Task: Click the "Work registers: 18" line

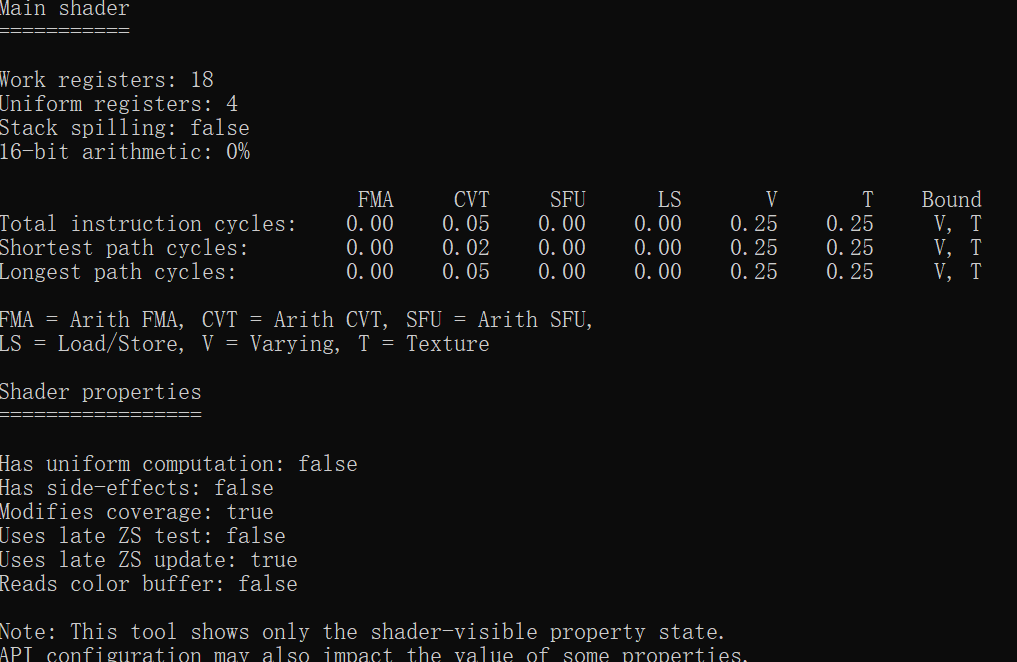Action: point(107,80)
